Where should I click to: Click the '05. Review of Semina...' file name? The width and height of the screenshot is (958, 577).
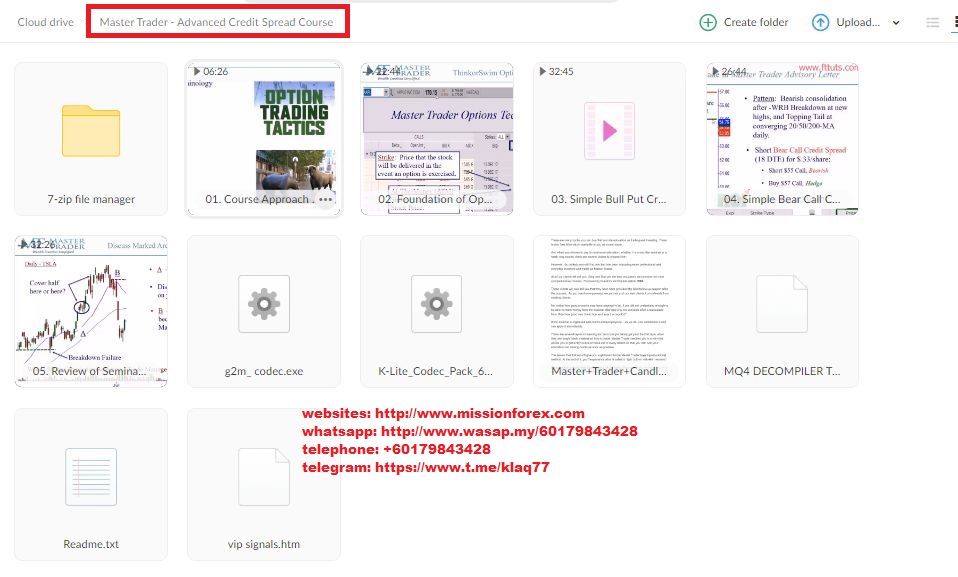click(89, 371)
